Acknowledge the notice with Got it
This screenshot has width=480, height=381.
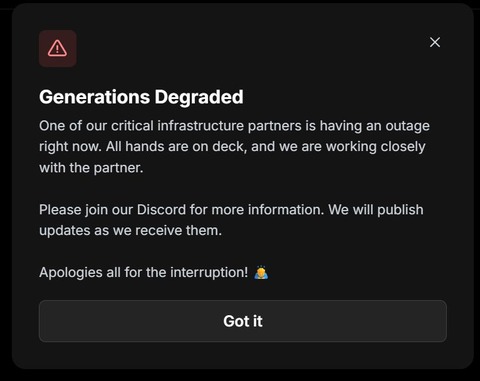[243, 321]
